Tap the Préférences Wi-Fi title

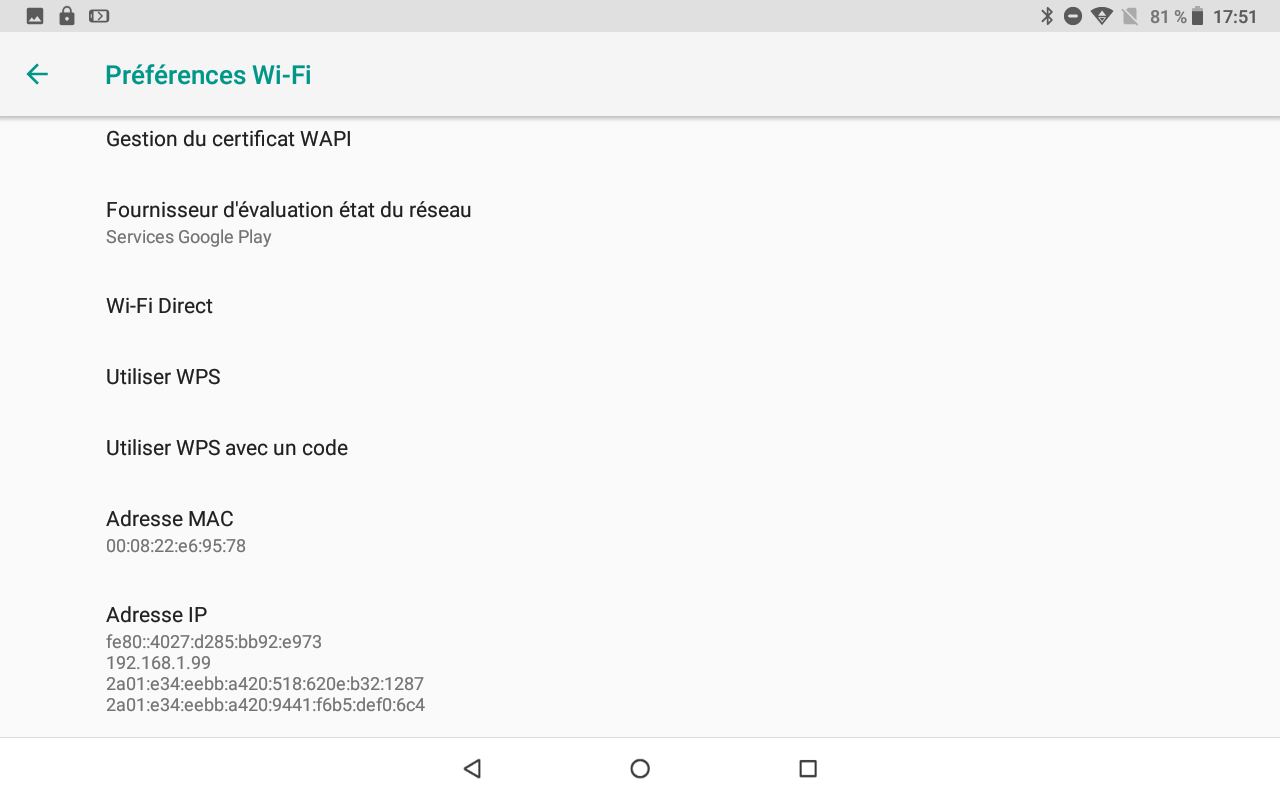click(x=208, y=75)
